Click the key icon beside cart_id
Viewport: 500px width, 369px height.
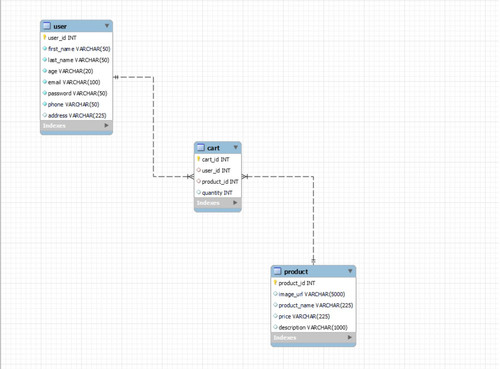[x=199, y=159]
